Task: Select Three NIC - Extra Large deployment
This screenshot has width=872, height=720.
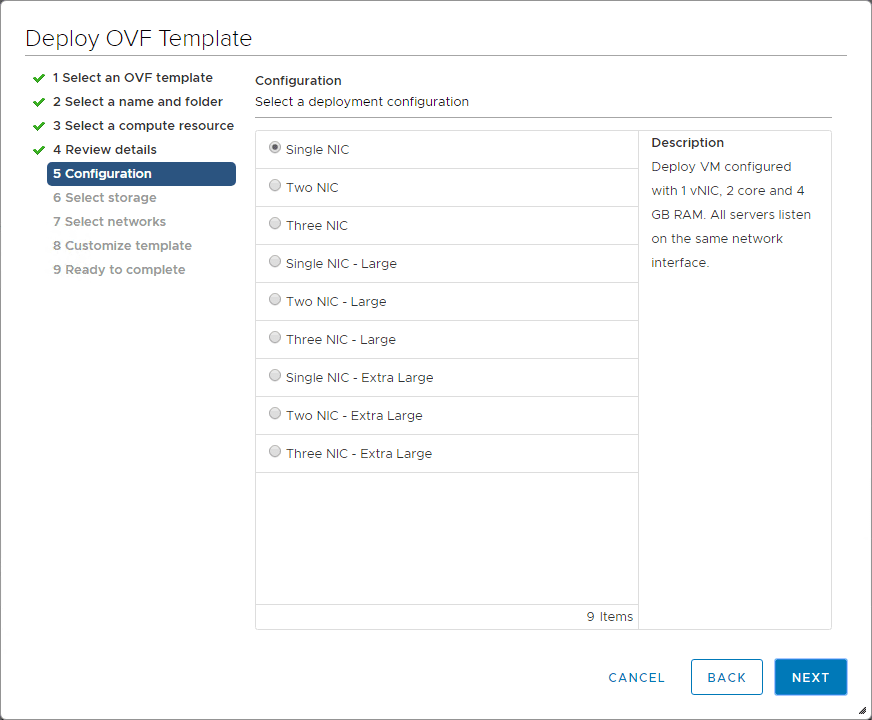Action: tap(275, 451)
